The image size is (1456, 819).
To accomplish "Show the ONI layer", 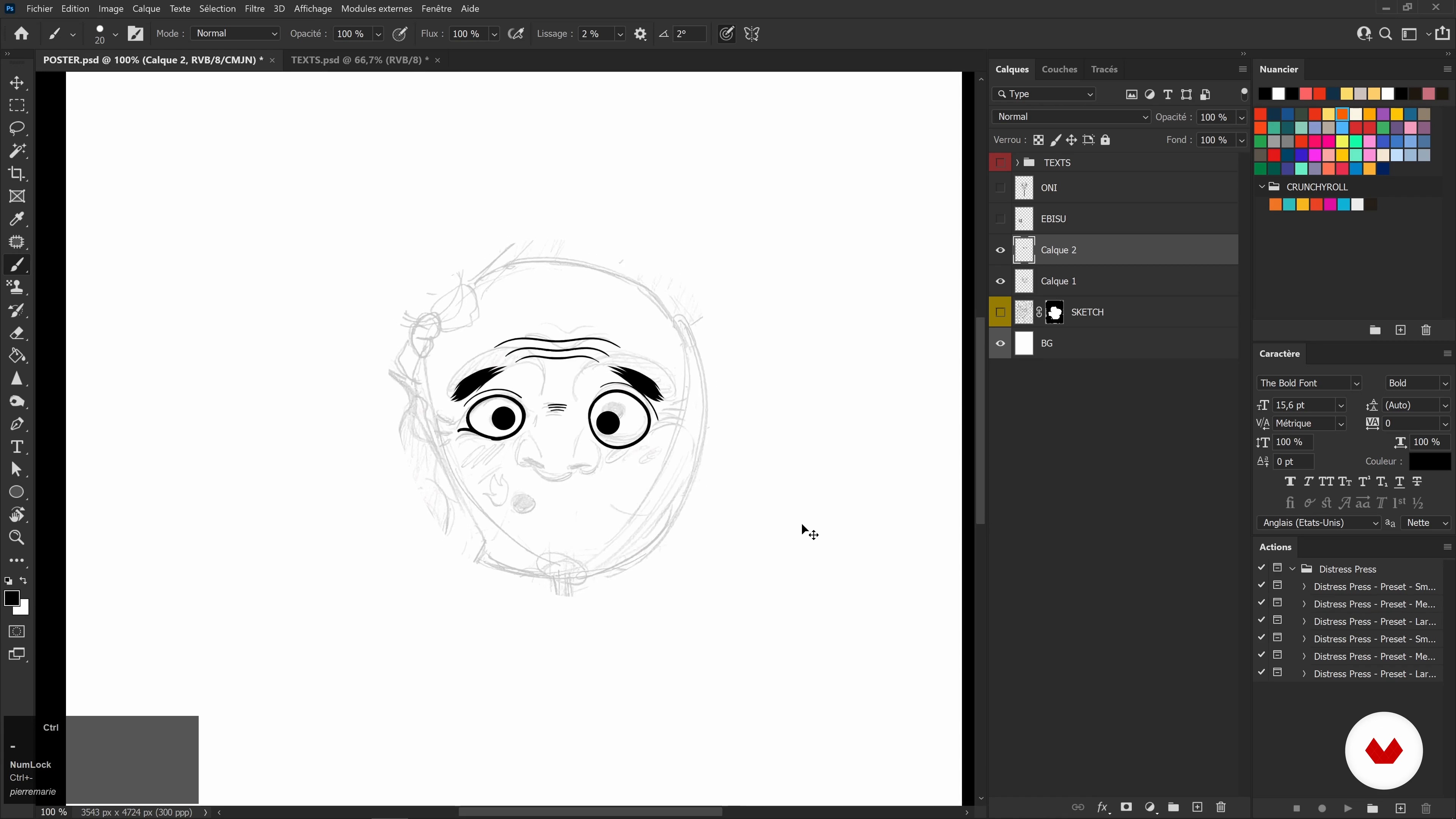I will click(1000, 188).
